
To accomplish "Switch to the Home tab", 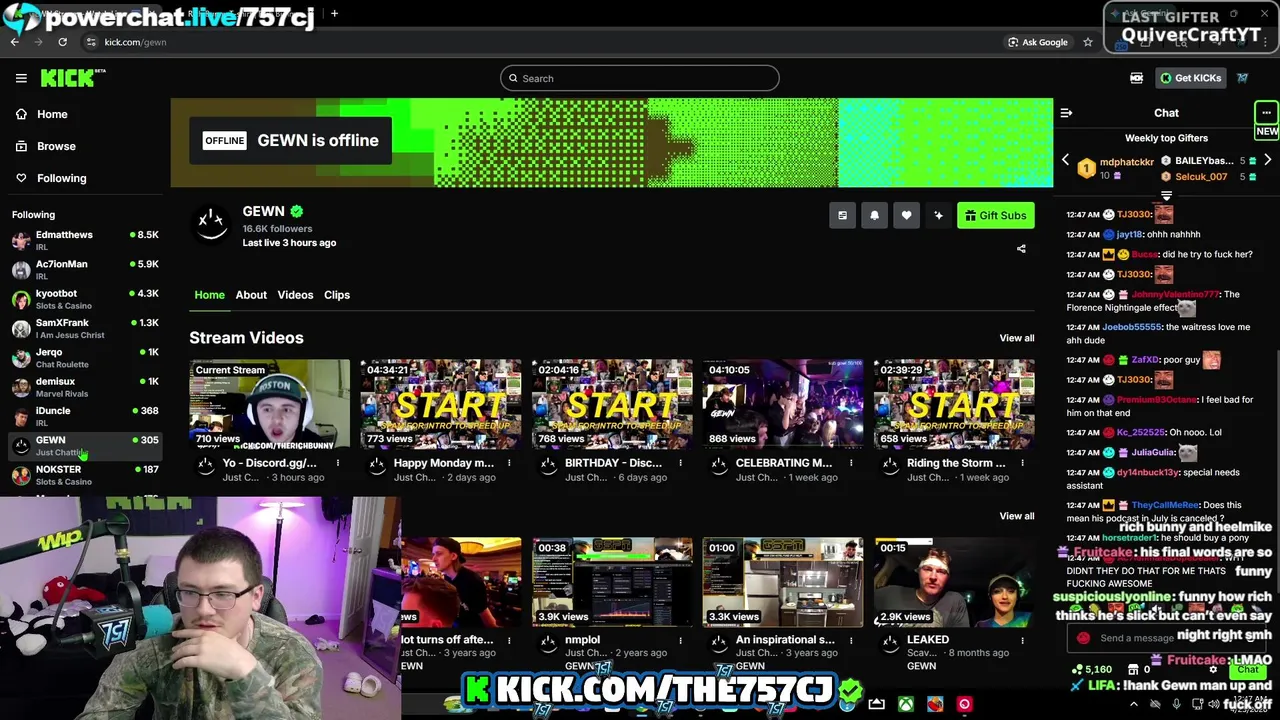I will point(209,295).
